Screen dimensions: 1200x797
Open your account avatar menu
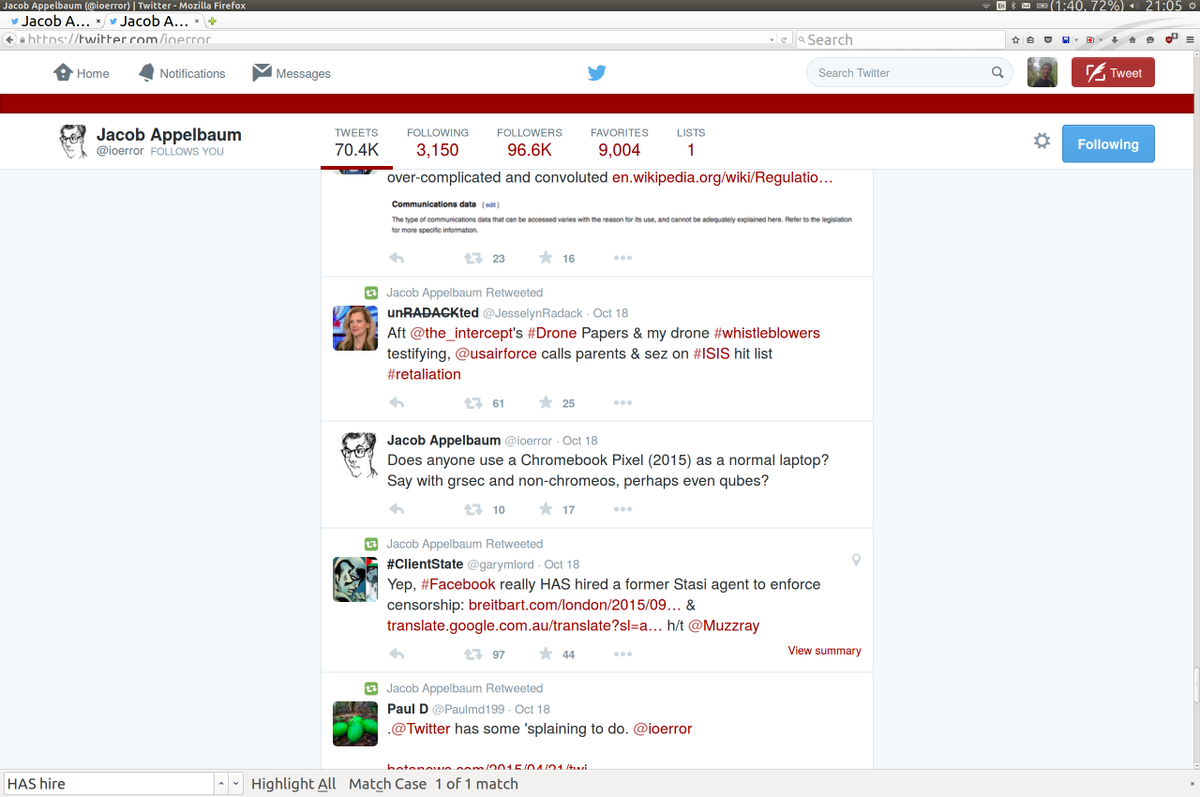pyautogui.click(x=1042, y=72)
